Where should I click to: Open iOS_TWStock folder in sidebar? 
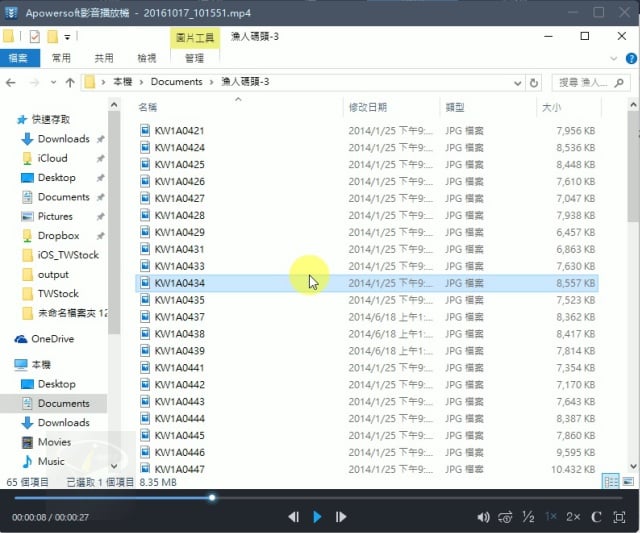68,255
